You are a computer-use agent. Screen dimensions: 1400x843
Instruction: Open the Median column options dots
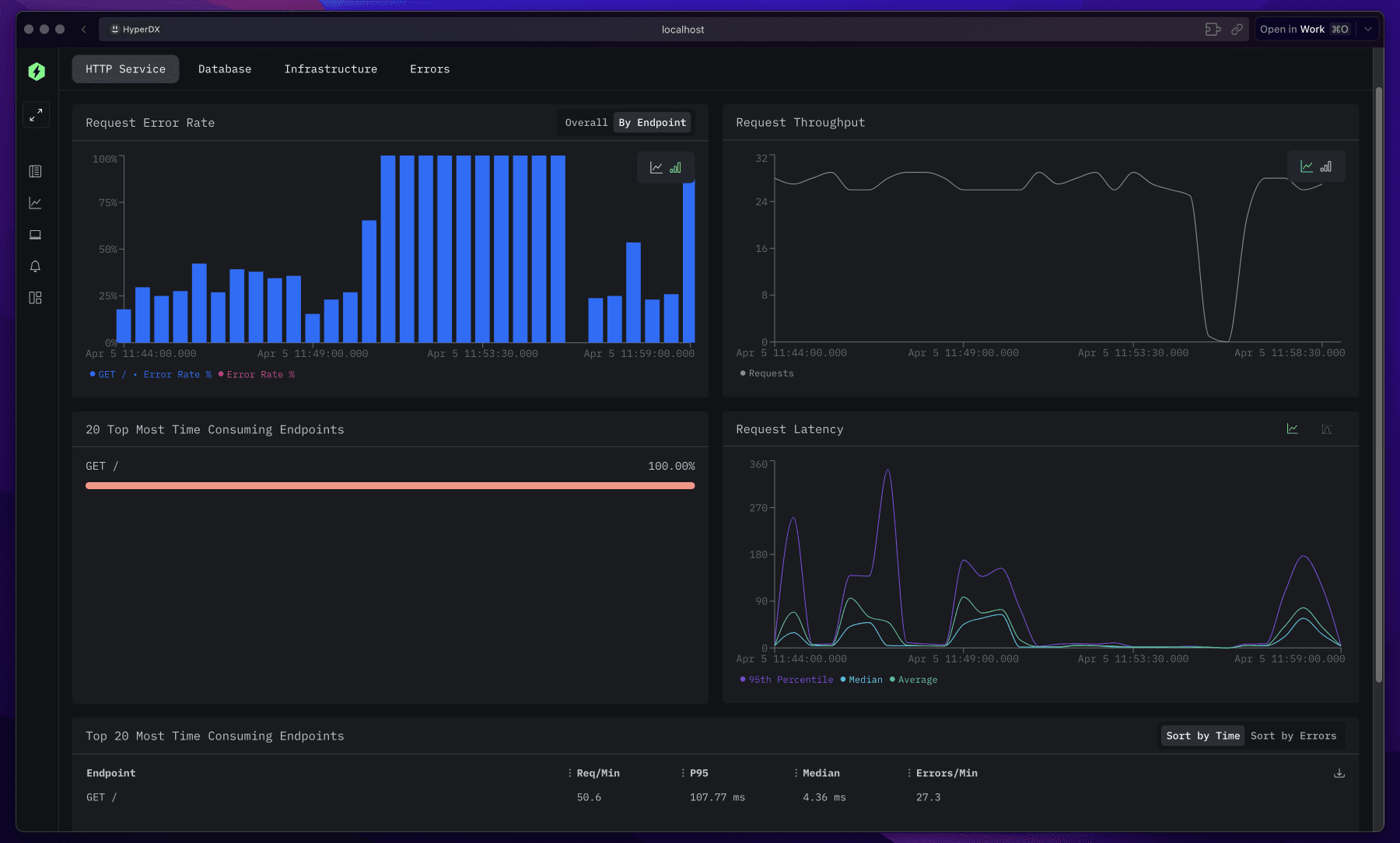point(796,773)
